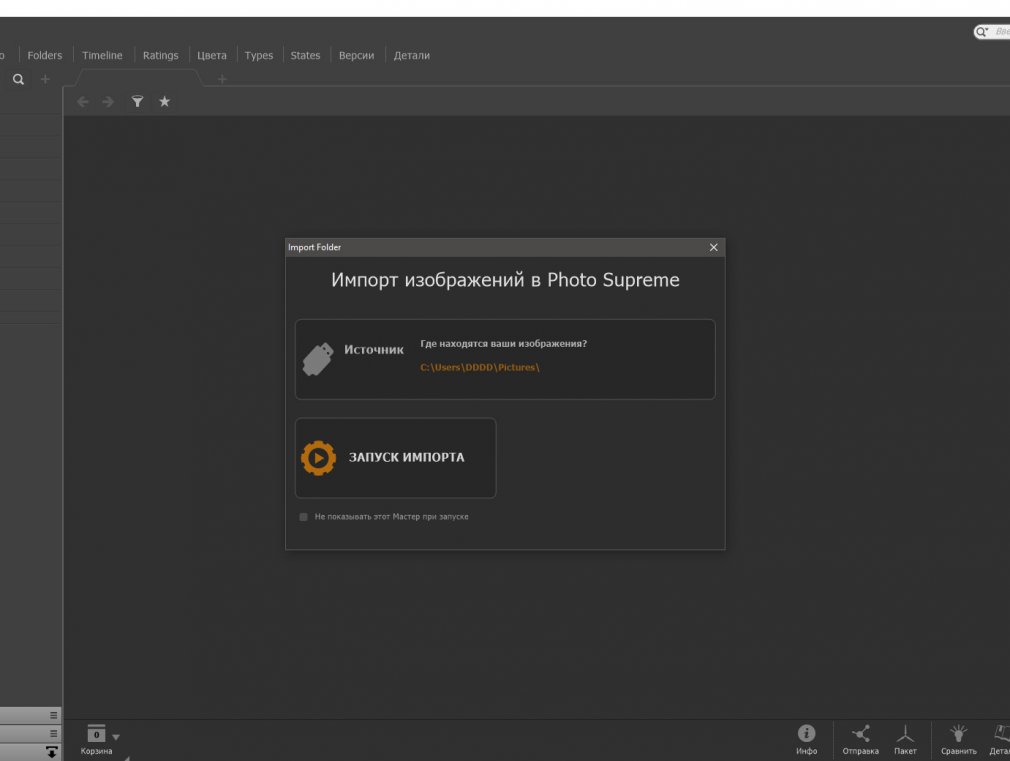Click the 'Где находятся ваши изображения?' text
This screenshot has width=1010, height=761.
(x=504, y=343)
